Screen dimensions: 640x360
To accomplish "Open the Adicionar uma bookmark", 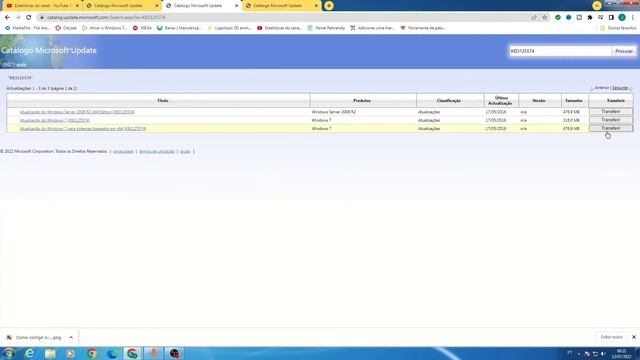I will point(372,28).
